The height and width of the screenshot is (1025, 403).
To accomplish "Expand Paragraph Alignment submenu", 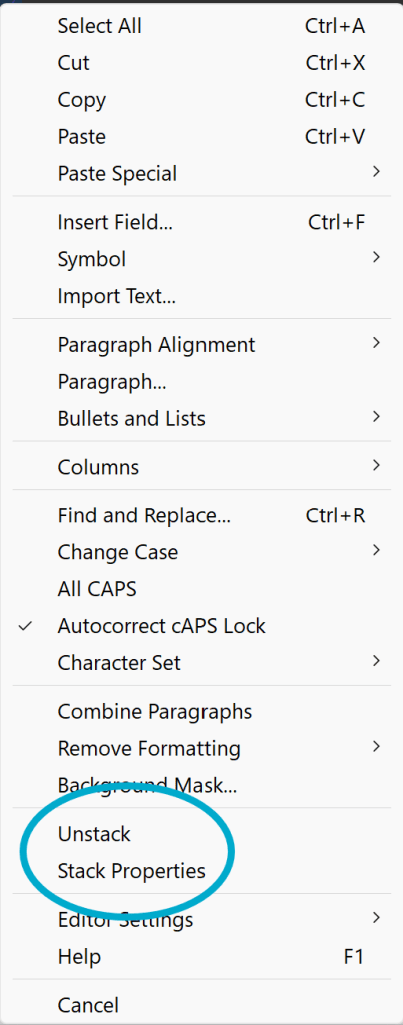I will (x=202, y=344).
